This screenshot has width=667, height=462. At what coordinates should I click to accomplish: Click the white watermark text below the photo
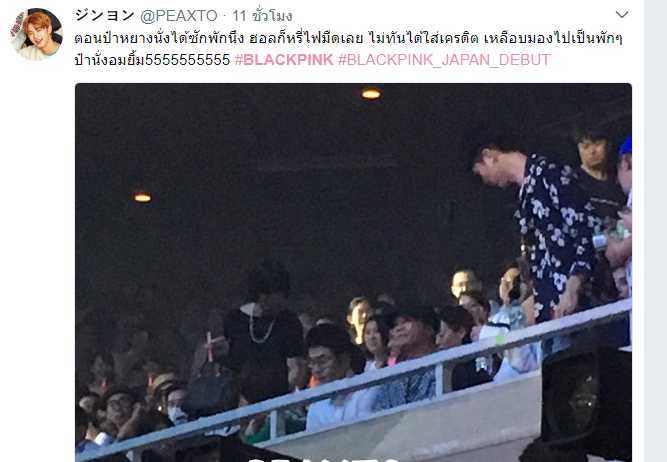(323, 459)
